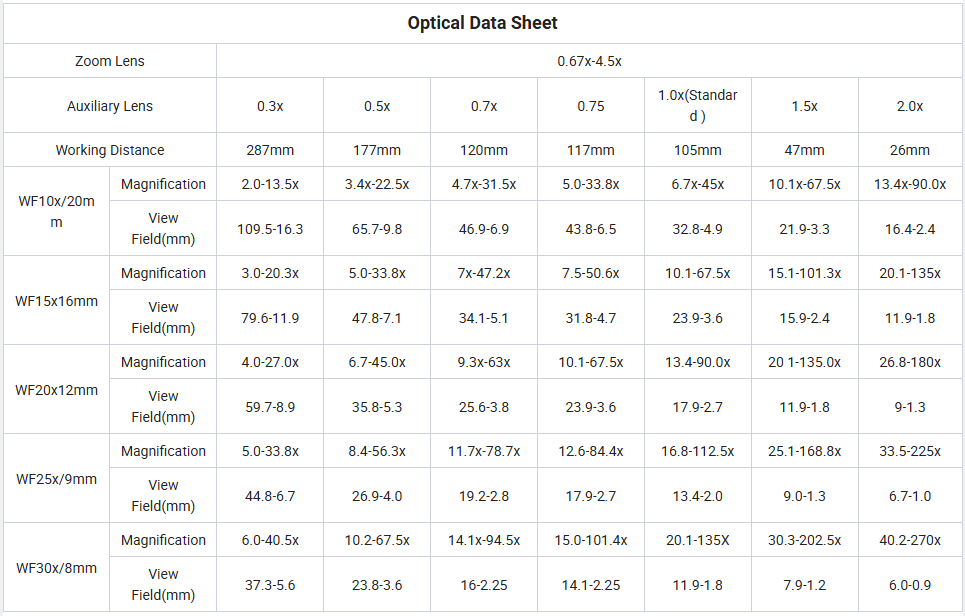Image resolution: width=965 pixels, height=616 pixels.
Task: Click the WF20x12mm eyepiece row header
Action: point(56,390)
